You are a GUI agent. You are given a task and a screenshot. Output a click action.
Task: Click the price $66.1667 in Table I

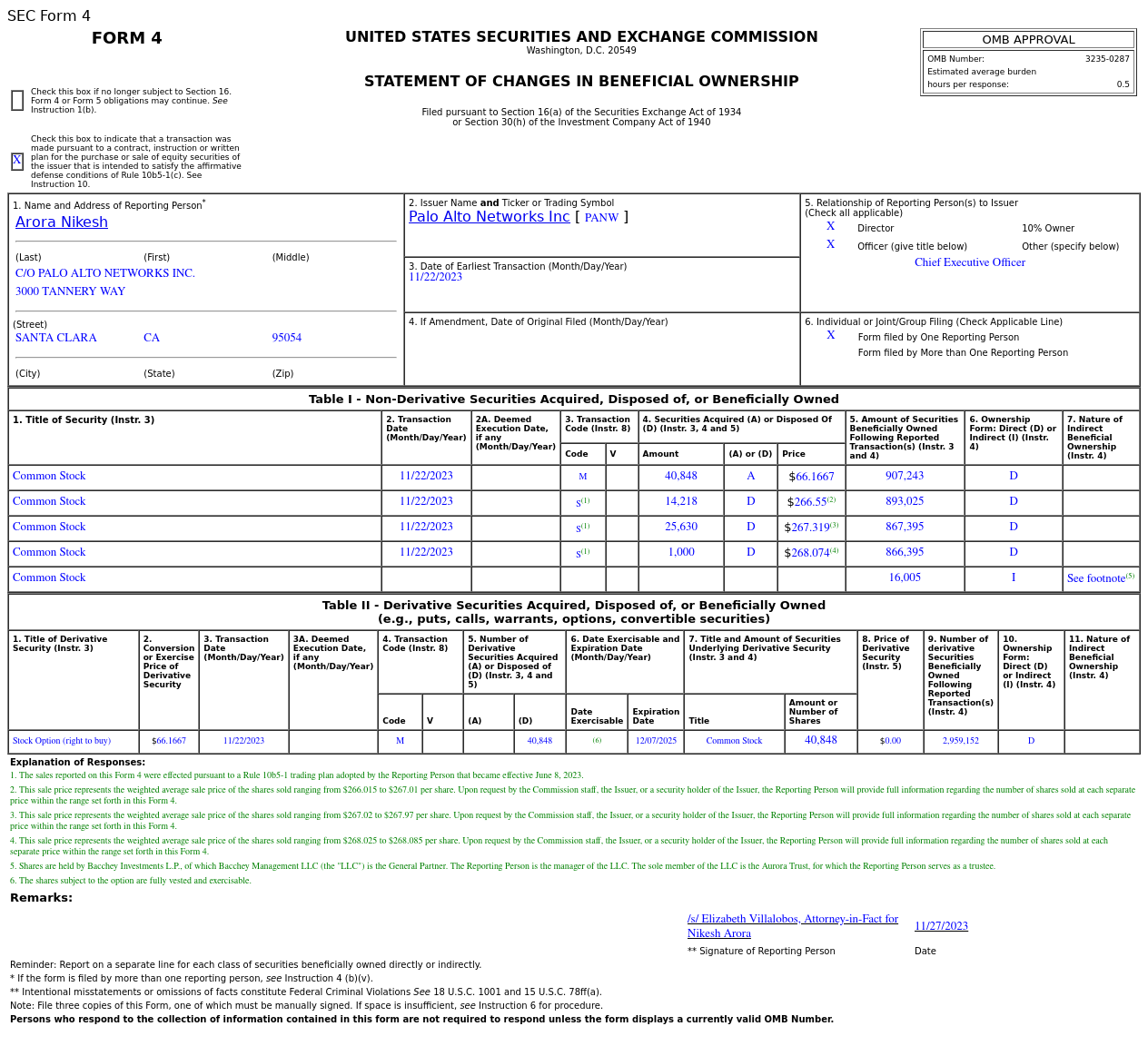811,477
